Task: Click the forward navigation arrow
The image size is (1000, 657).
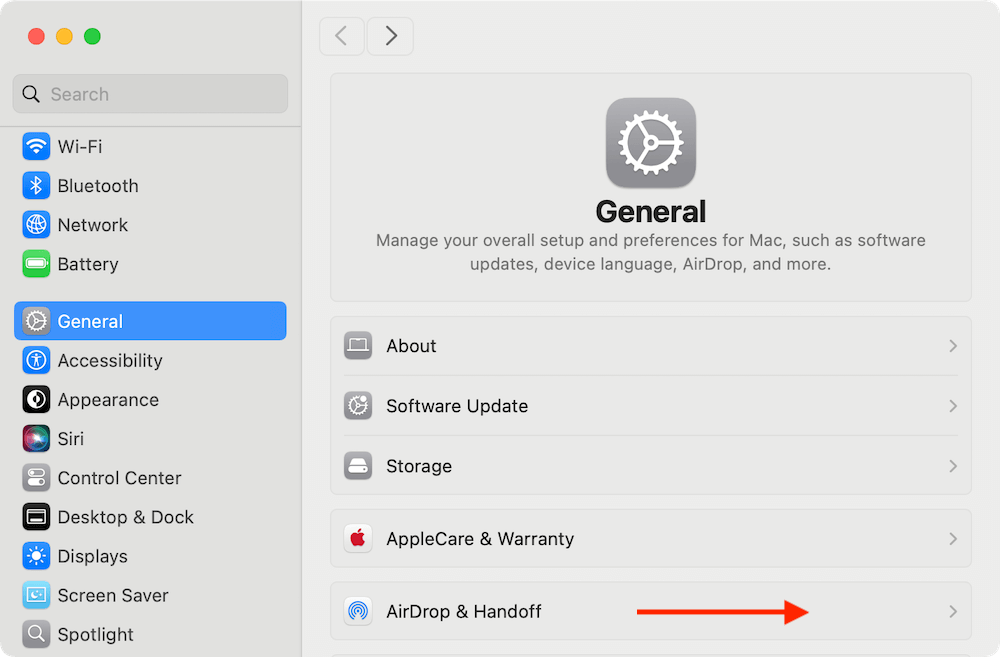Action: coord(390,36)
